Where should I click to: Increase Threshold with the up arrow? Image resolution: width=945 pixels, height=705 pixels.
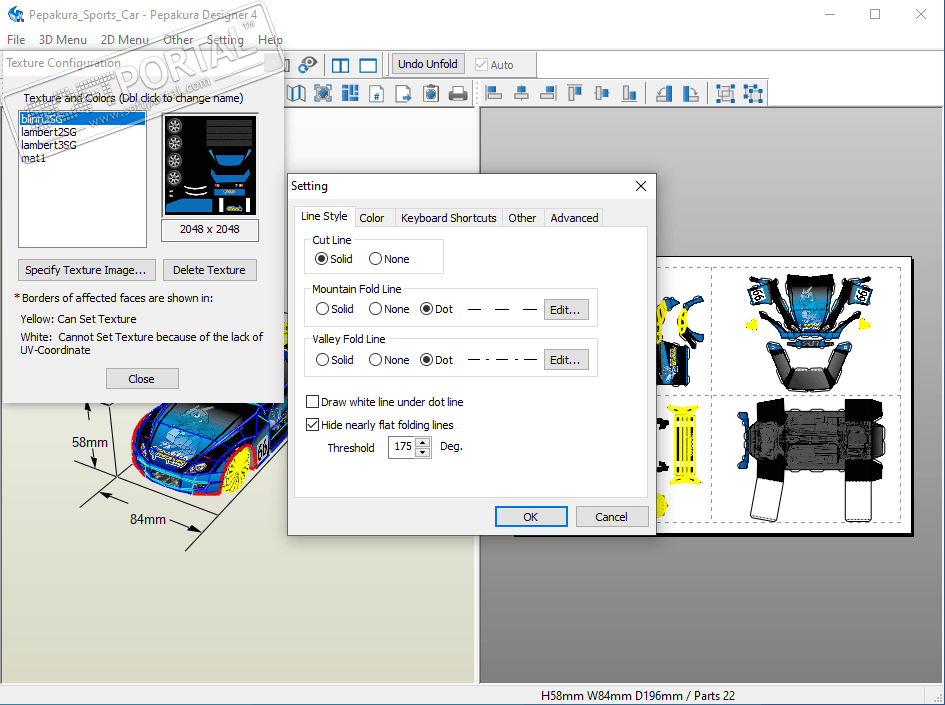click(423, 442)
